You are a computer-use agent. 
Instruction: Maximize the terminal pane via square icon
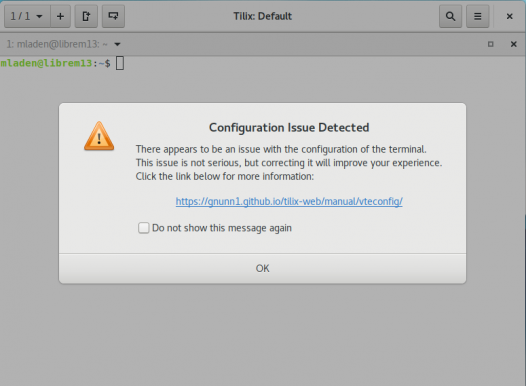[x=490, y=44]
